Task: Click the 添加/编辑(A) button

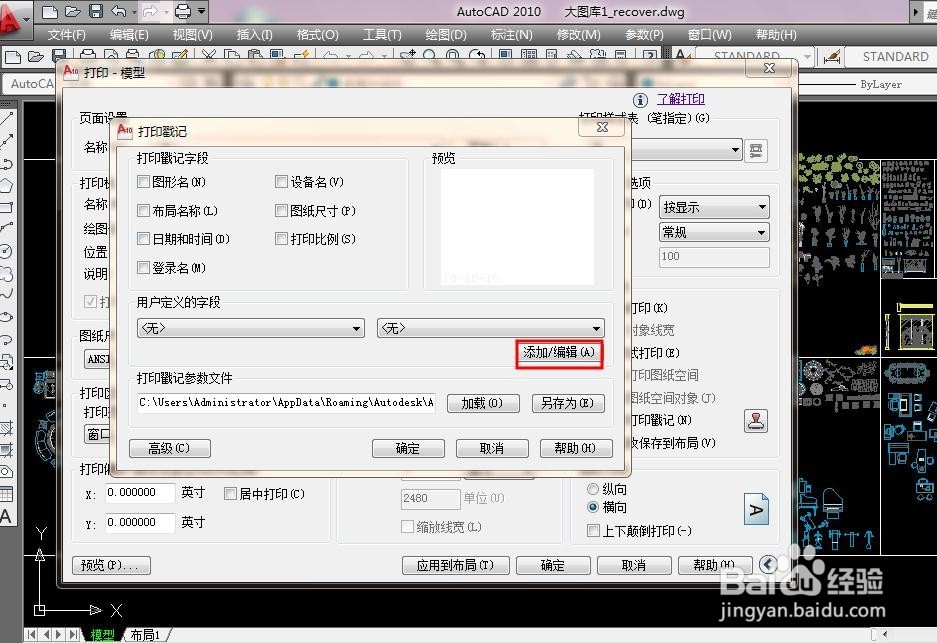Action: (x=559, y=353)
